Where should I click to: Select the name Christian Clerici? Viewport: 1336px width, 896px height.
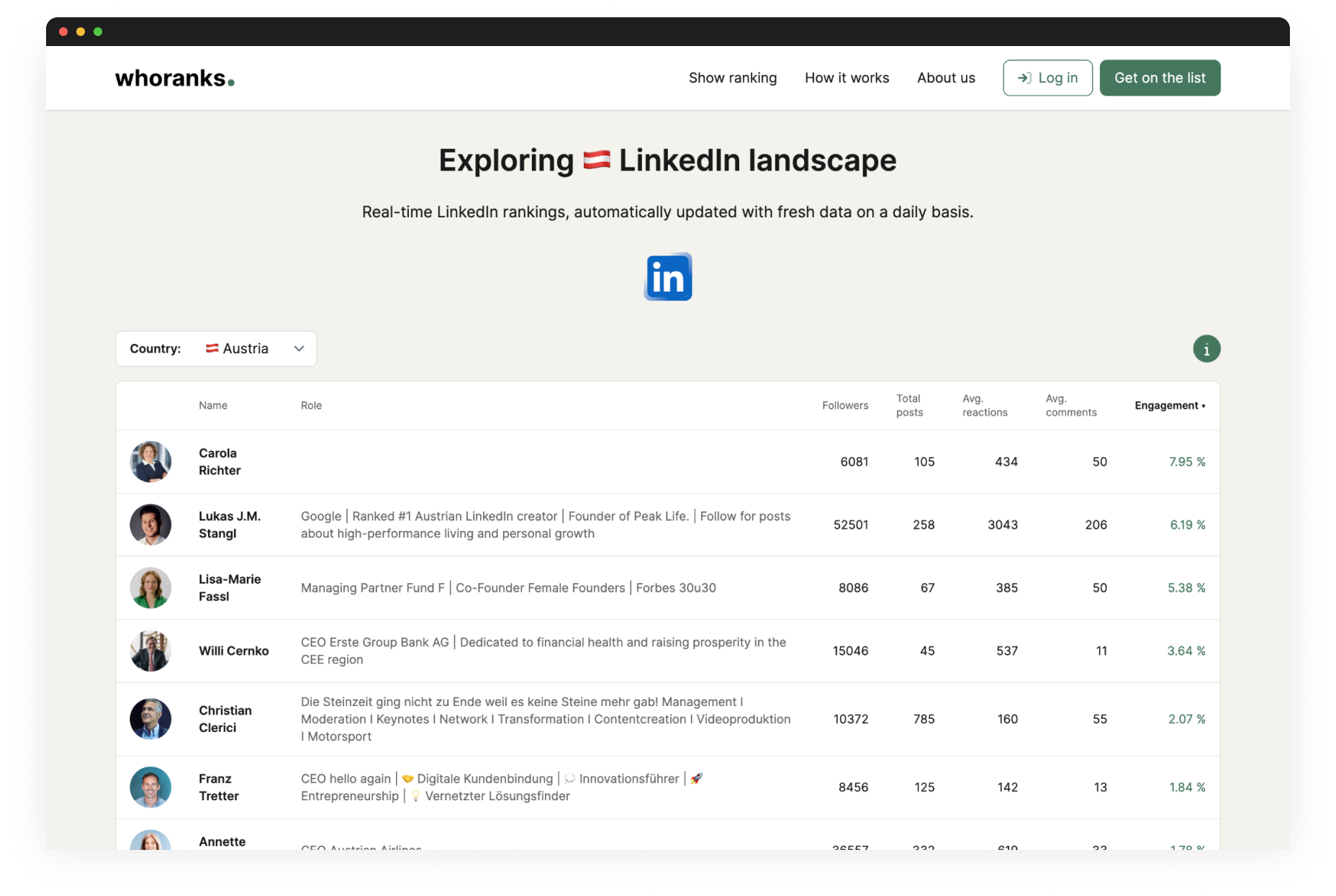point(225,719)
